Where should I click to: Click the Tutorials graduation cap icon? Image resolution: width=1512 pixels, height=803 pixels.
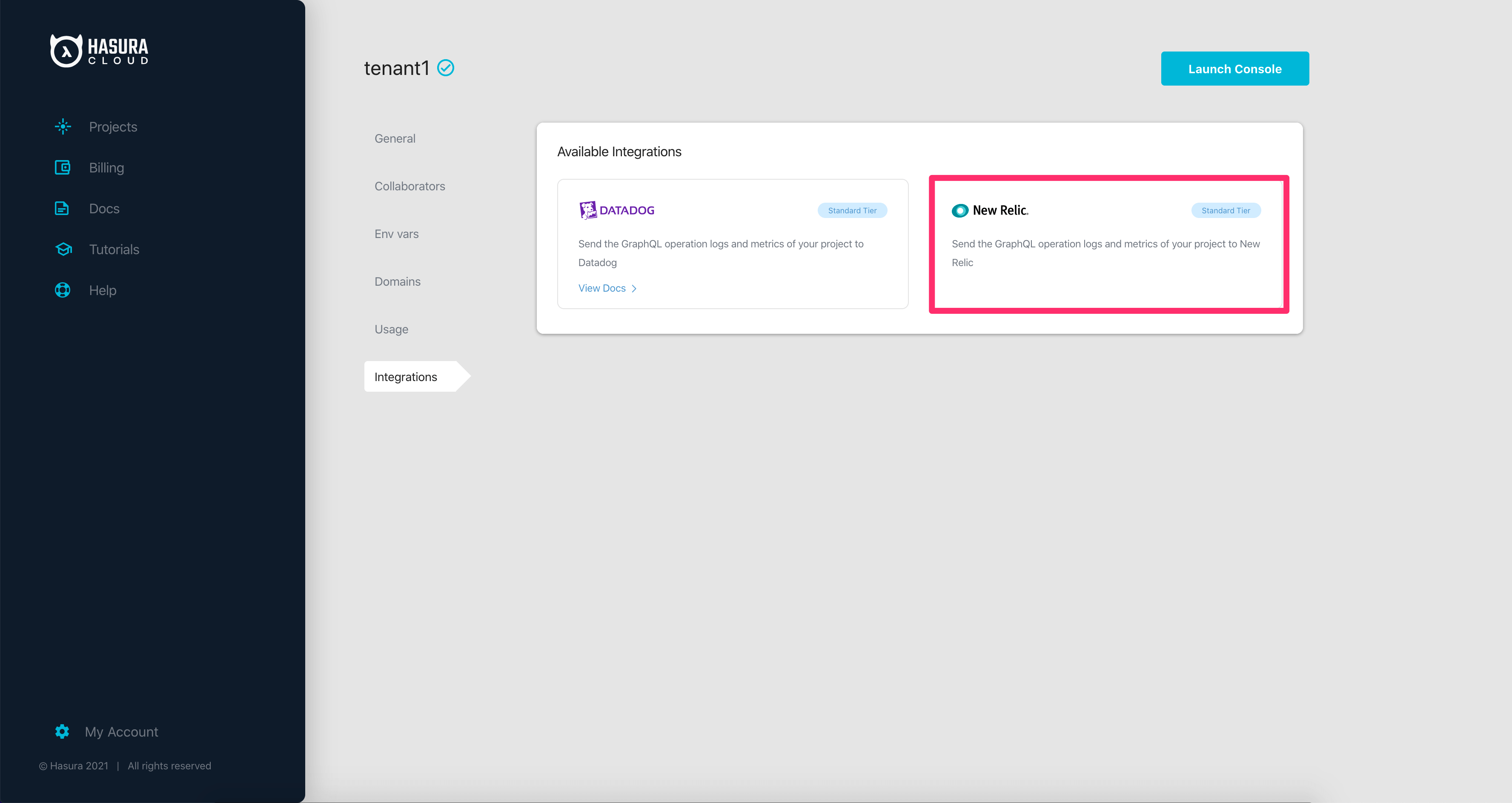pyautogui.click(x=63, y=250)
